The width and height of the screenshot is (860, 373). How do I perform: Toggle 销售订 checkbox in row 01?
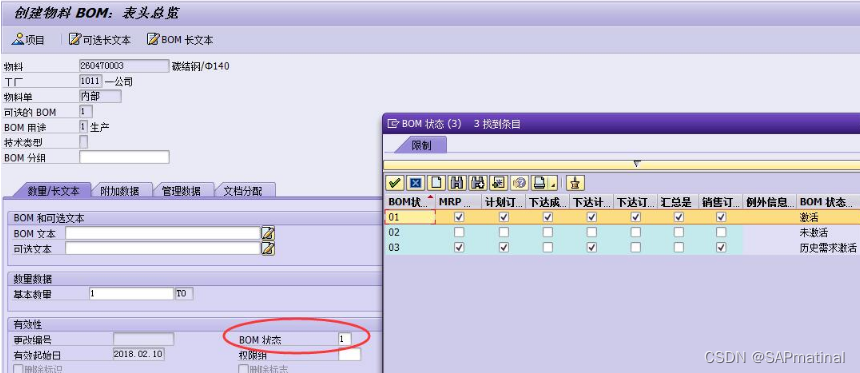click(x=721, y=217)
